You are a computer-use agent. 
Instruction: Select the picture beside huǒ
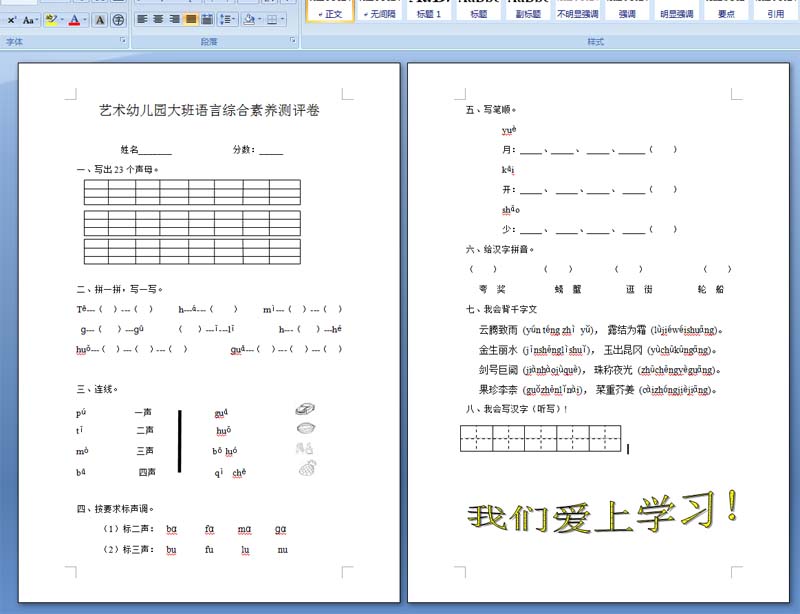306,428
